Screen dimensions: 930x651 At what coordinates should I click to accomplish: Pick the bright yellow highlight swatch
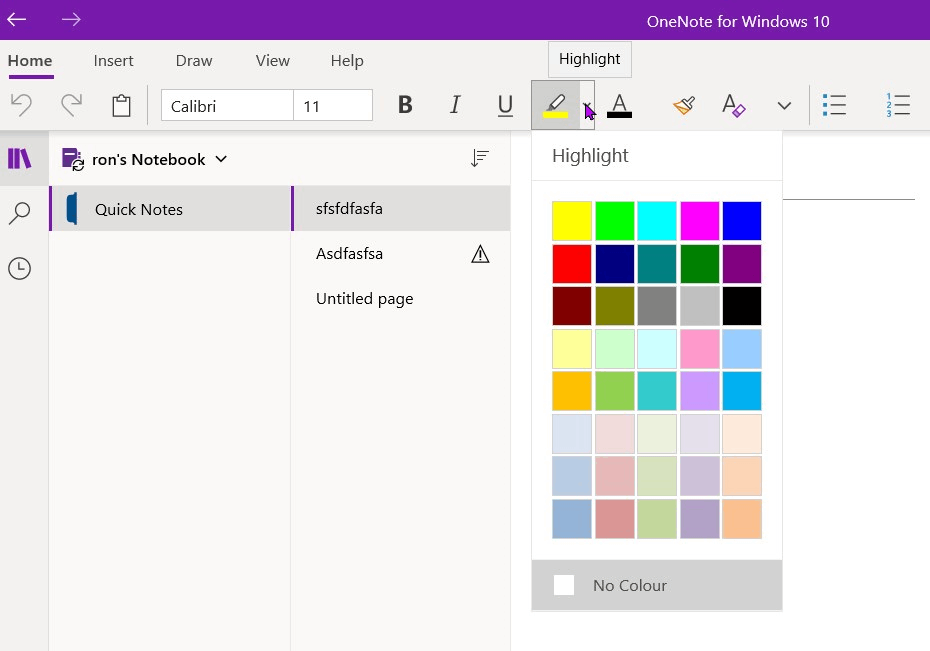point(572,221)
